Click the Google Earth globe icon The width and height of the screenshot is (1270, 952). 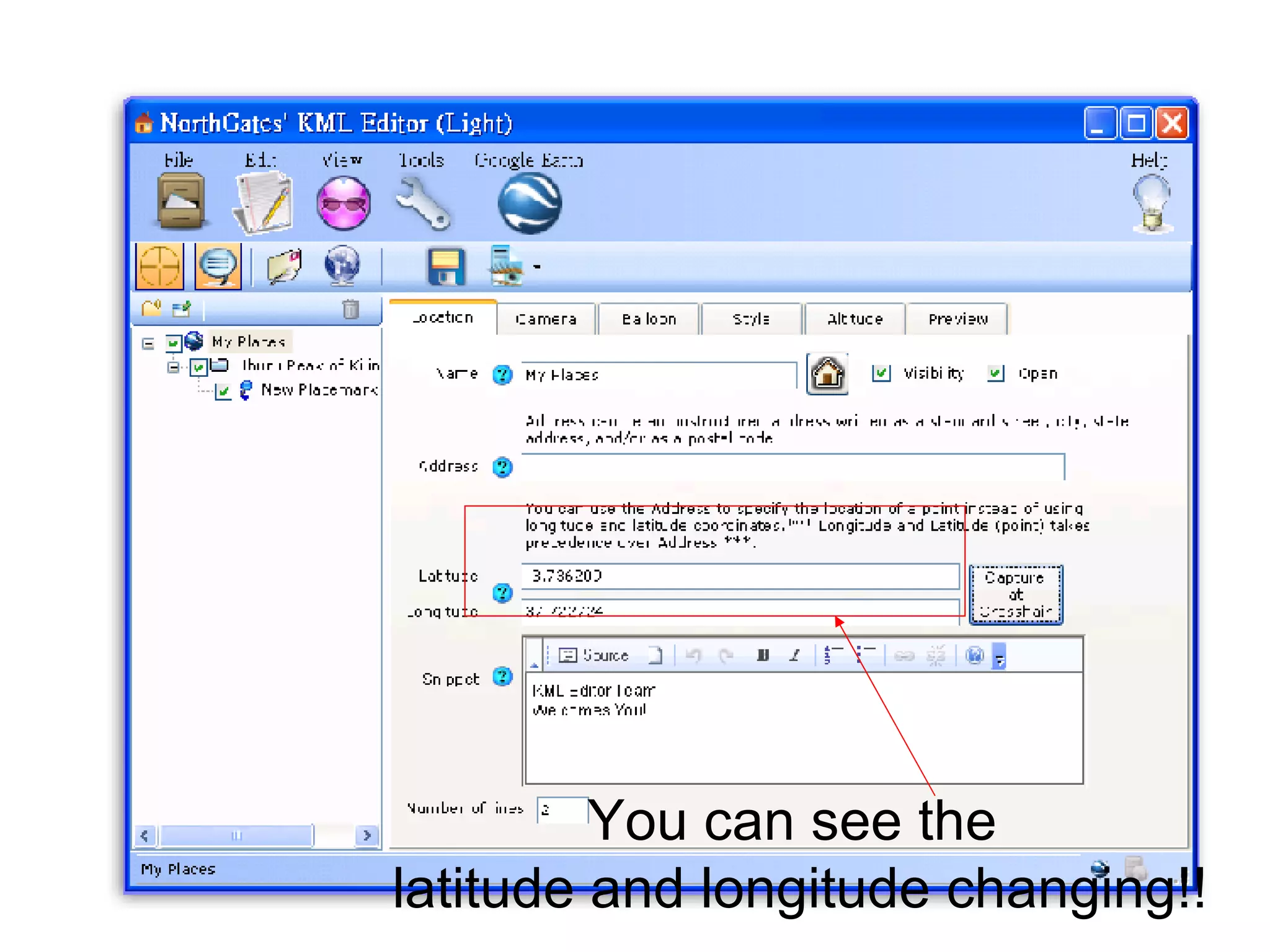point(529,203)
